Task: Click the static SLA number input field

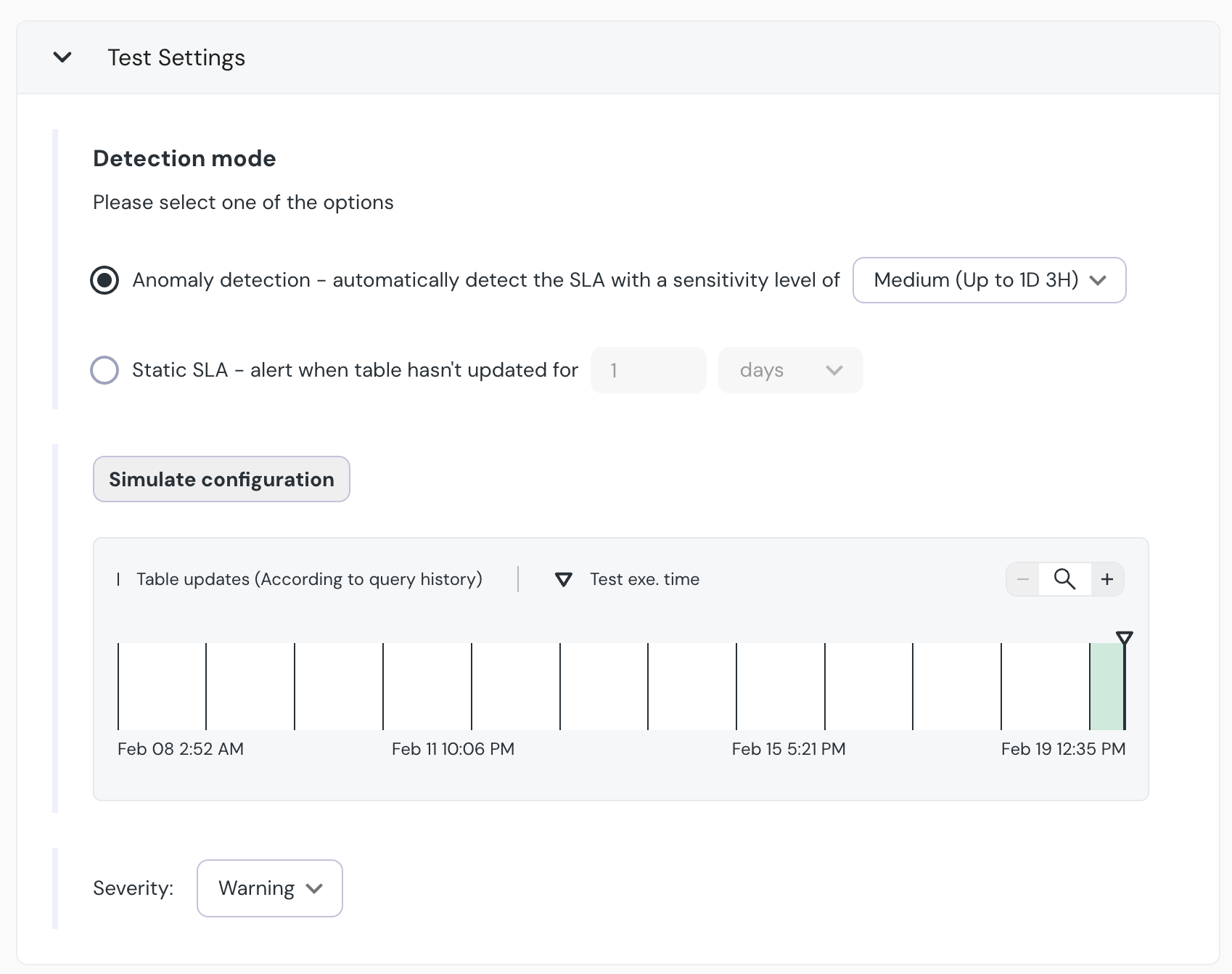Action: click(x=648, y=370)
